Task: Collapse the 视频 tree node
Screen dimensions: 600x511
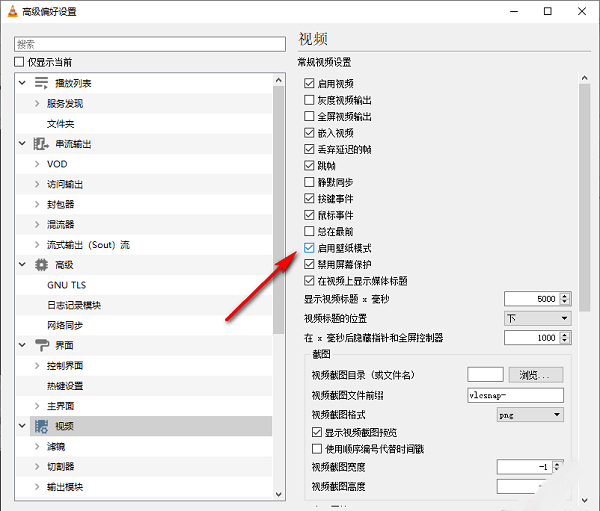Action: (22, 426)
